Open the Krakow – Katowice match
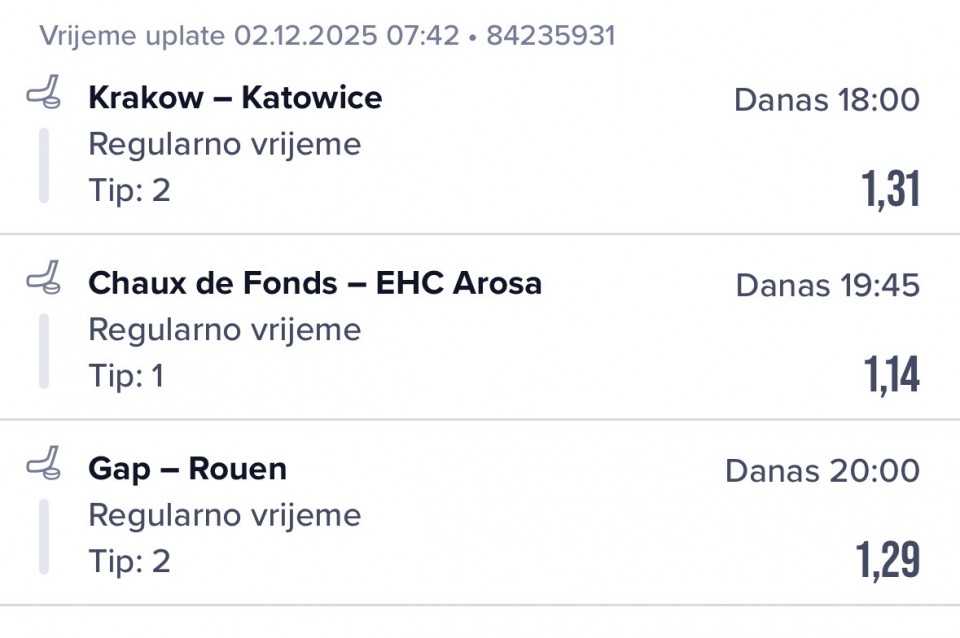The image size is (960, 638). 235,98
